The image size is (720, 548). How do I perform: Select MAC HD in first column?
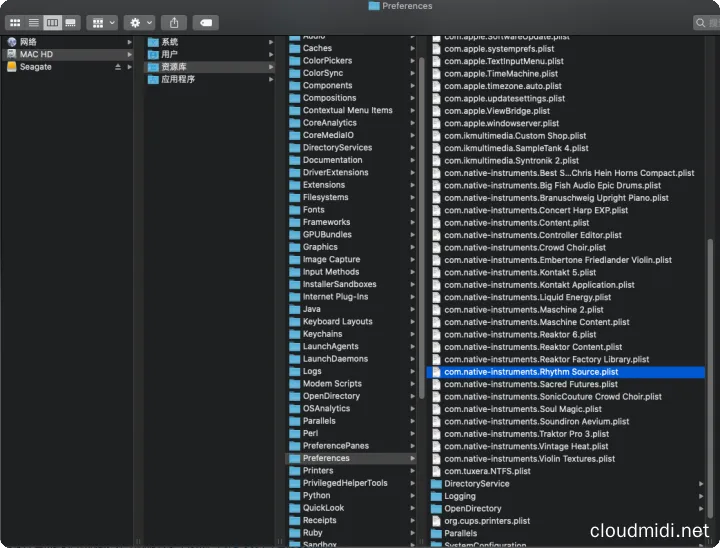(36, 54)
